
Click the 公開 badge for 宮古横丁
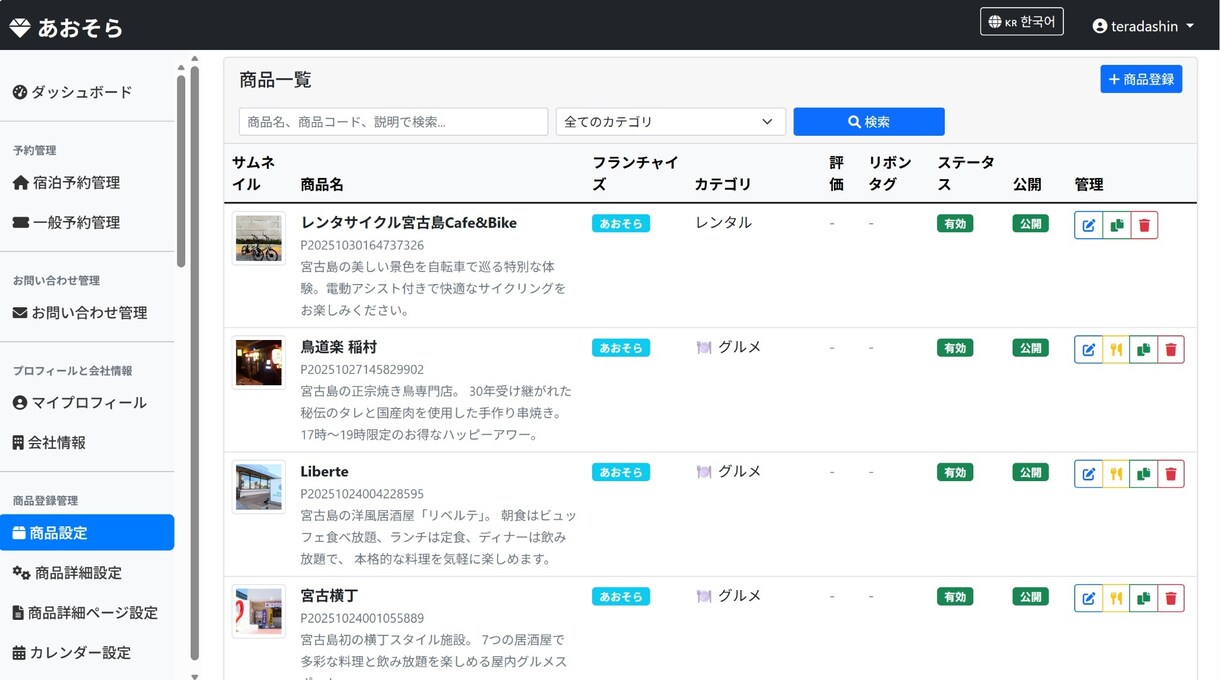coord(1031,596)
